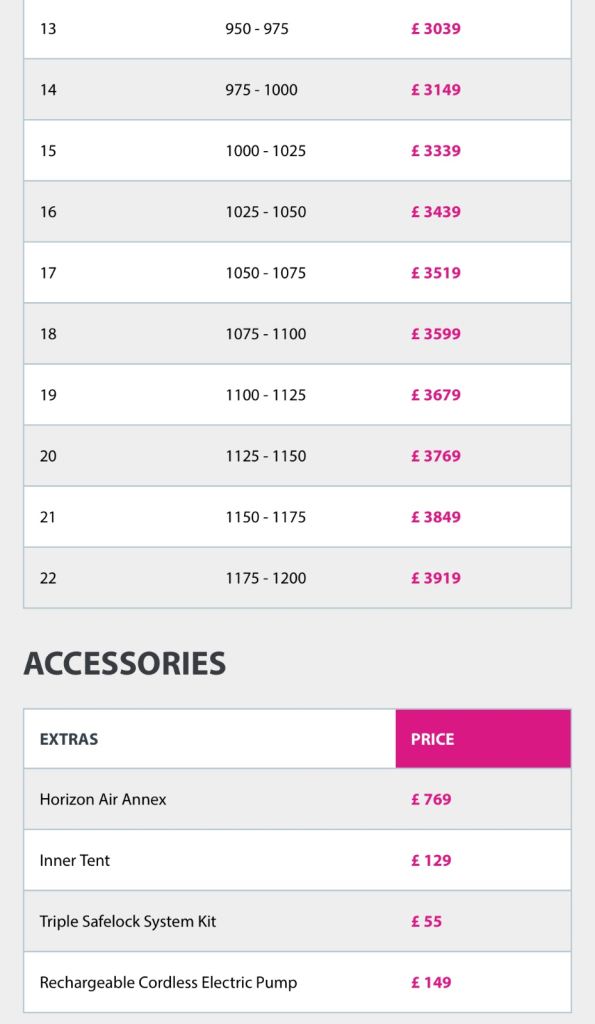The width and height of the screenshot is (595, 1024).
Task: Select the £ 3769 price entry
Action: pos(436,456)
